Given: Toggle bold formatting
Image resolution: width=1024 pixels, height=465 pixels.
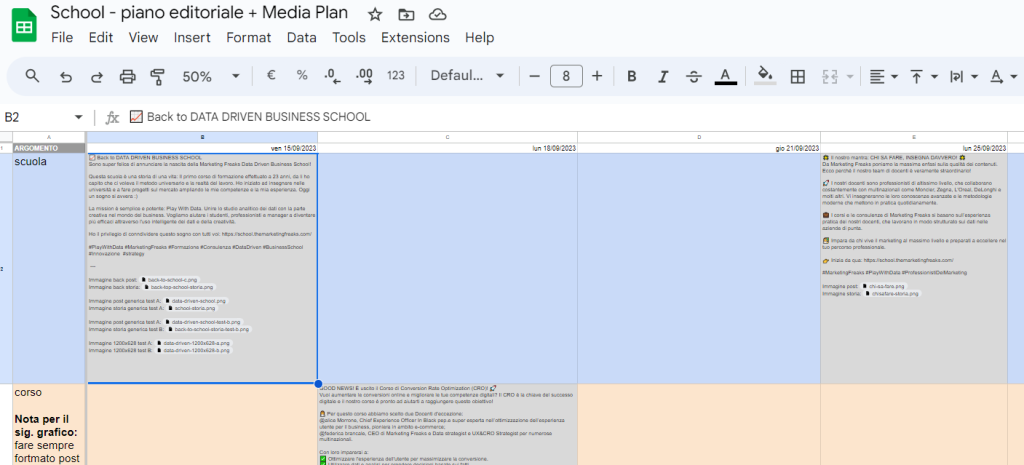Looking at the screenshot, I should pos(632,76).
